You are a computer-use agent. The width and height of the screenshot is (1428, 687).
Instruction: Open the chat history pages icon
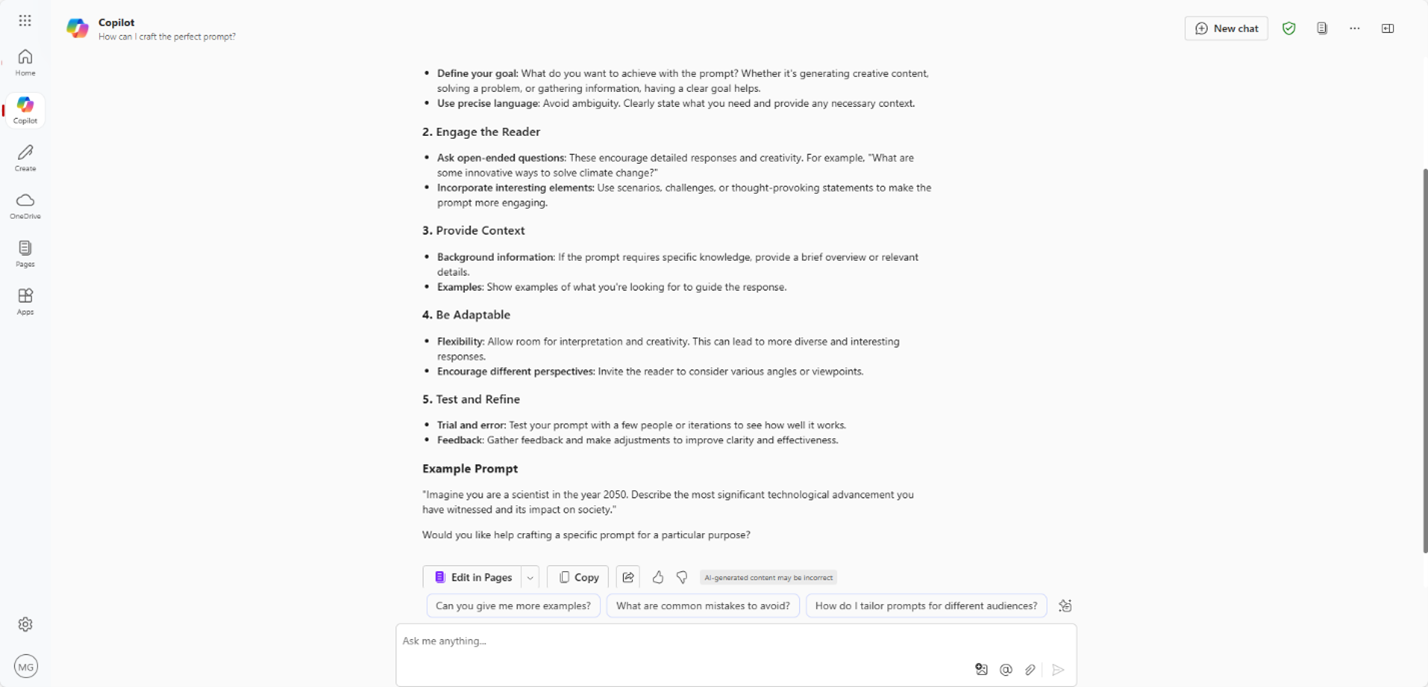coord(1322,29)
